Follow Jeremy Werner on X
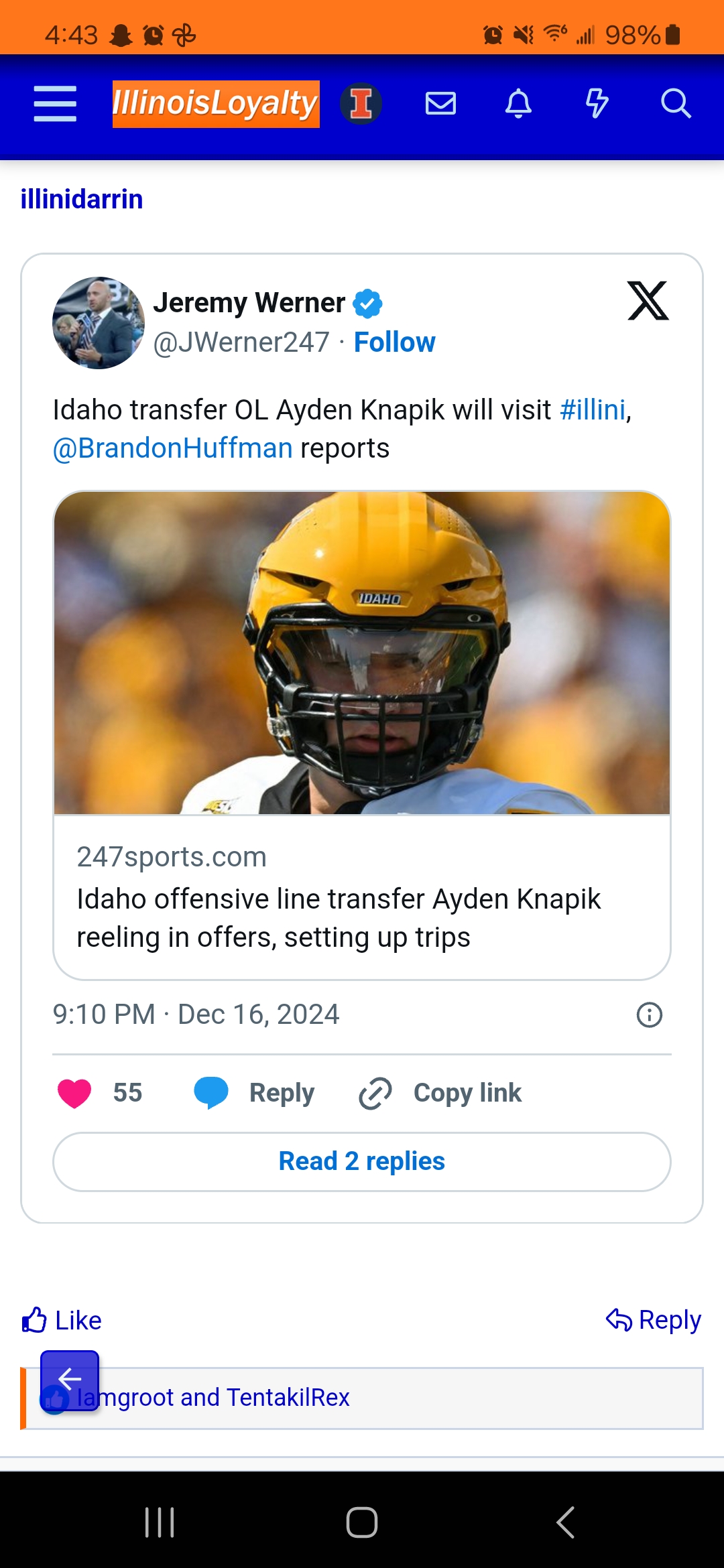 pyautogui.click(x=394, y=342)
